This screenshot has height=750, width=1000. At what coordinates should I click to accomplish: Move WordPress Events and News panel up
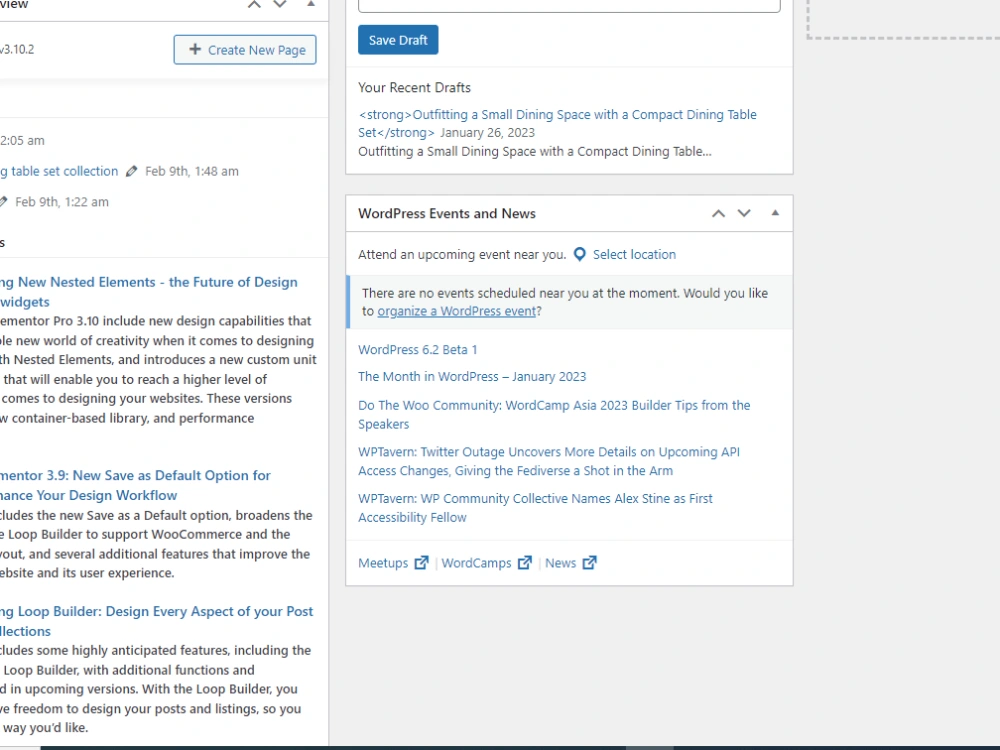(x=718, y=214)
